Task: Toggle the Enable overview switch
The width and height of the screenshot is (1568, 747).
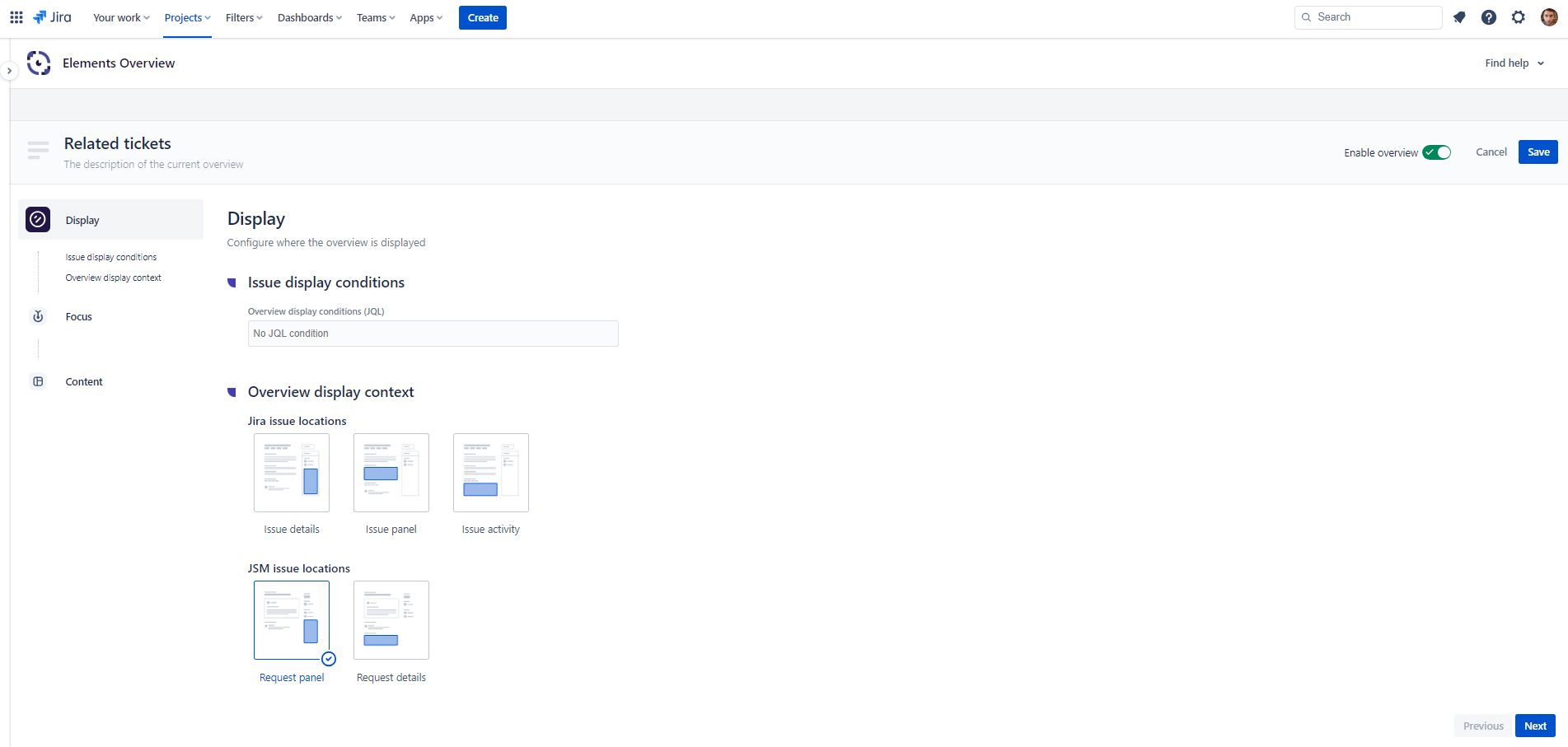Action: click(1436, 152)
